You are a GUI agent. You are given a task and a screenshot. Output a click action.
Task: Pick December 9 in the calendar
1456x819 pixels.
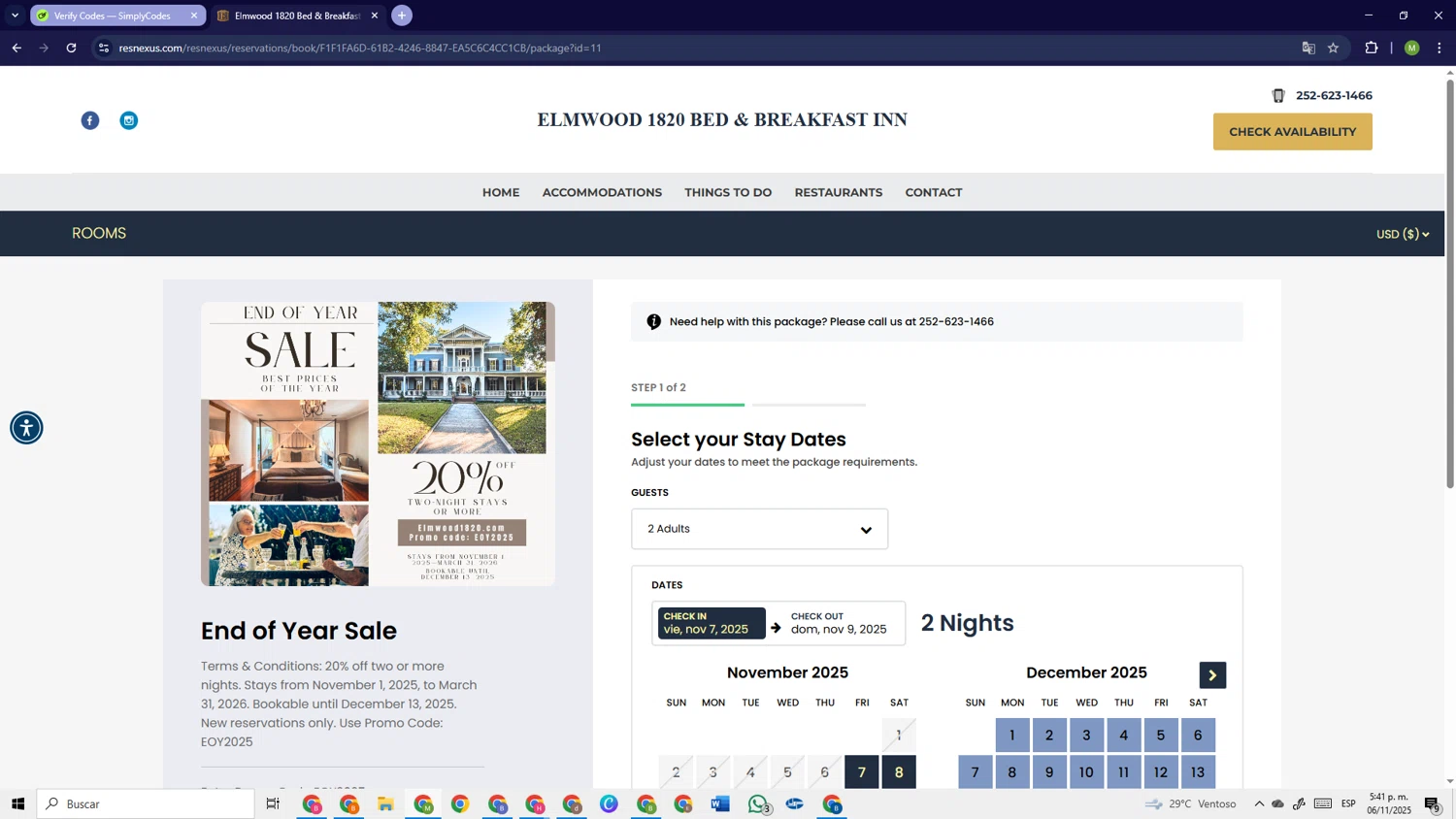point(1049,772)
